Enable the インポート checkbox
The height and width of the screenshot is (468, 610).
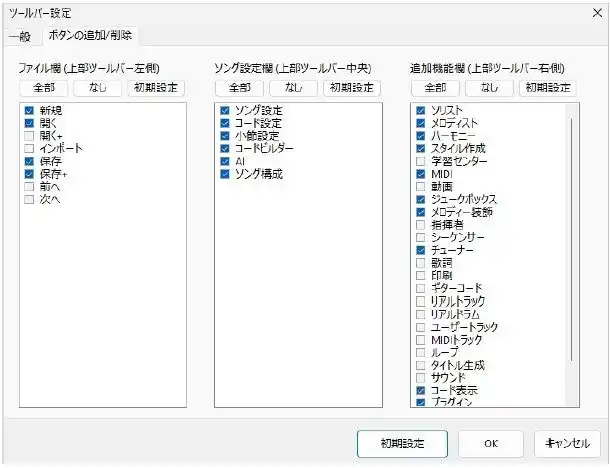tap(29, 148)
